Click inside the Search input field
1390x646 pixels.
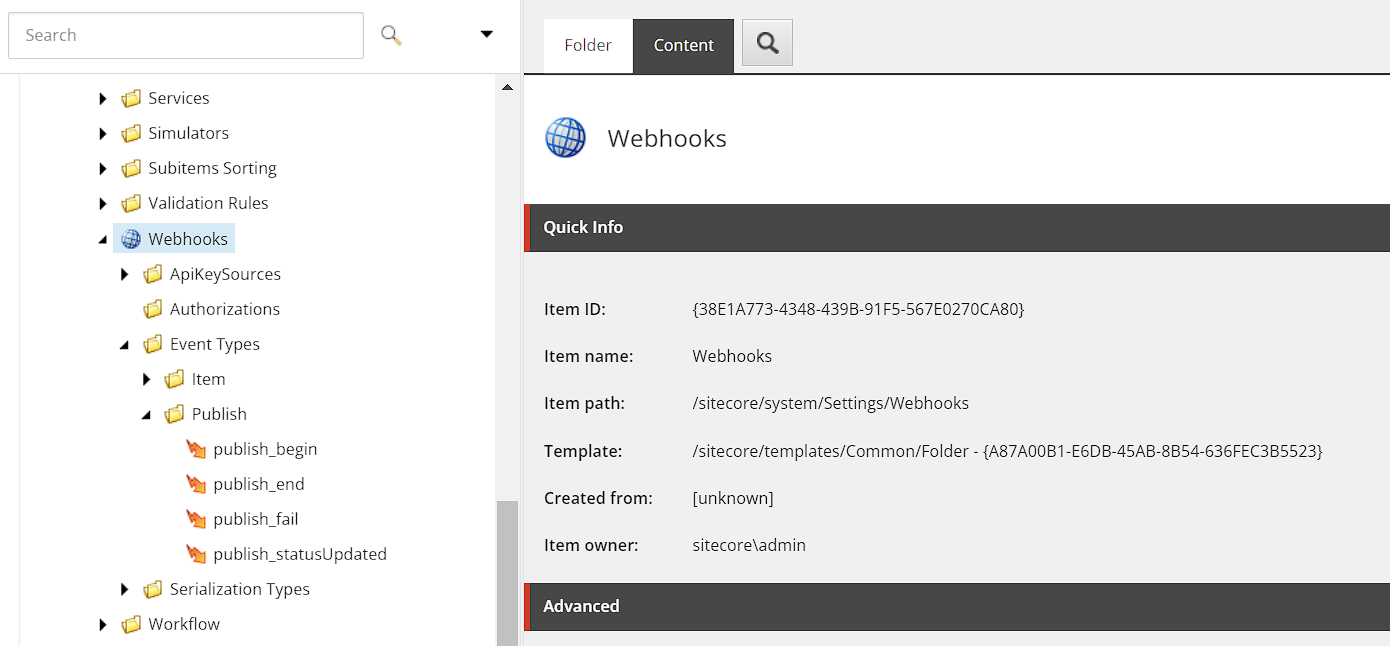(185, 34)
